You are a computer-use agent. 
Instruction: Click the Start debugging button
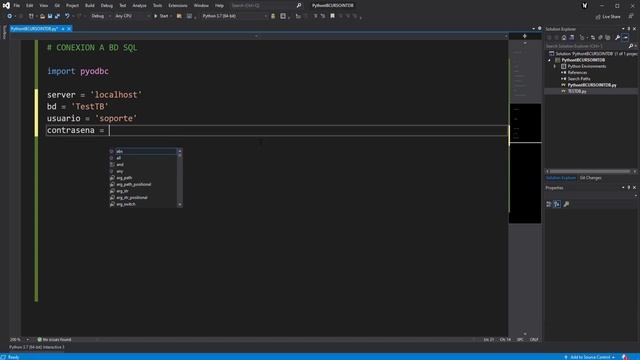pyautogui.click(x=161, y=16)
